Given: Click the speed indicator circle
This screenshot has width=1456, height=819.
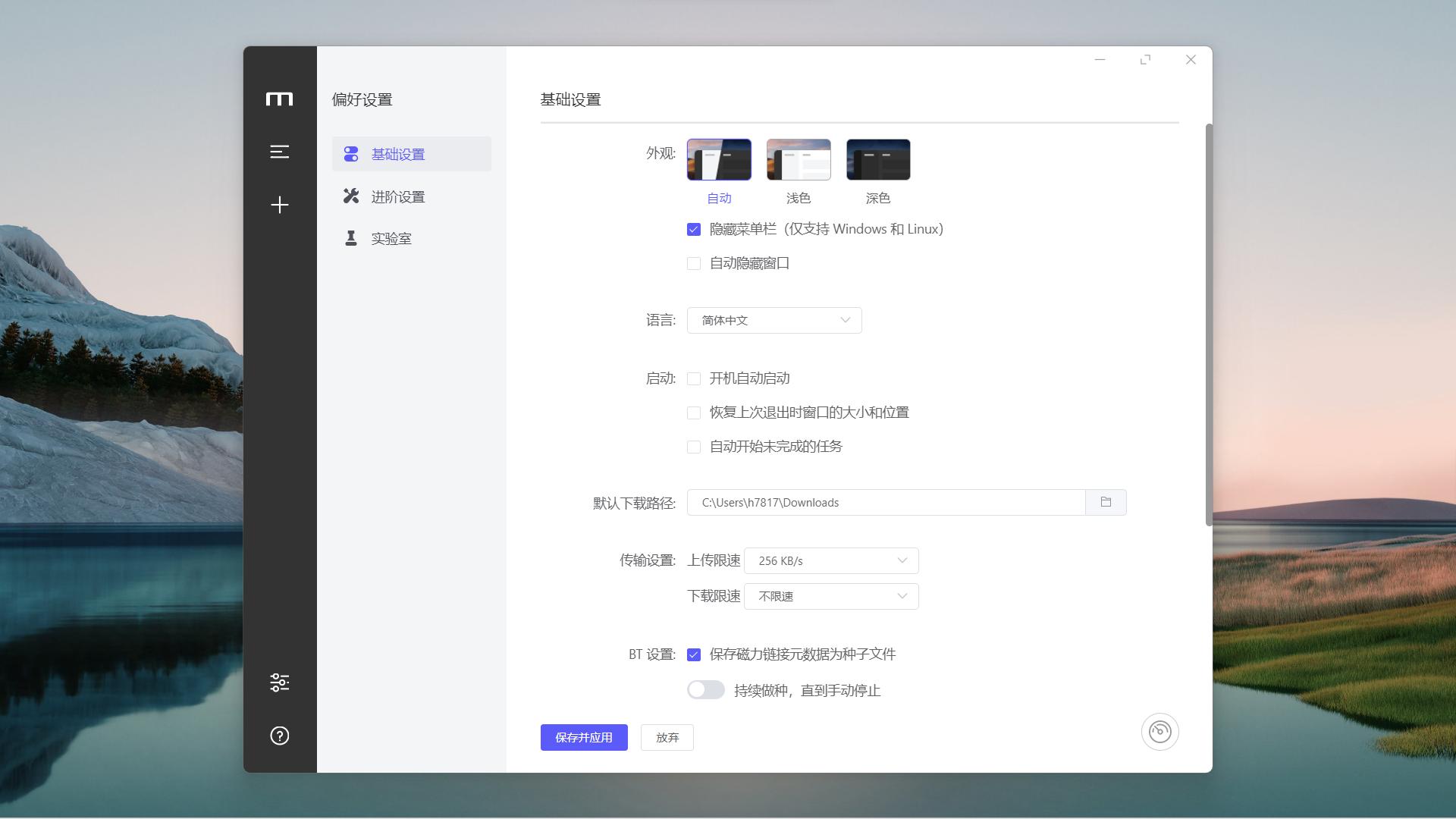Looking at the screenshot, I should pyautogui.click(x=1160, y=731).
